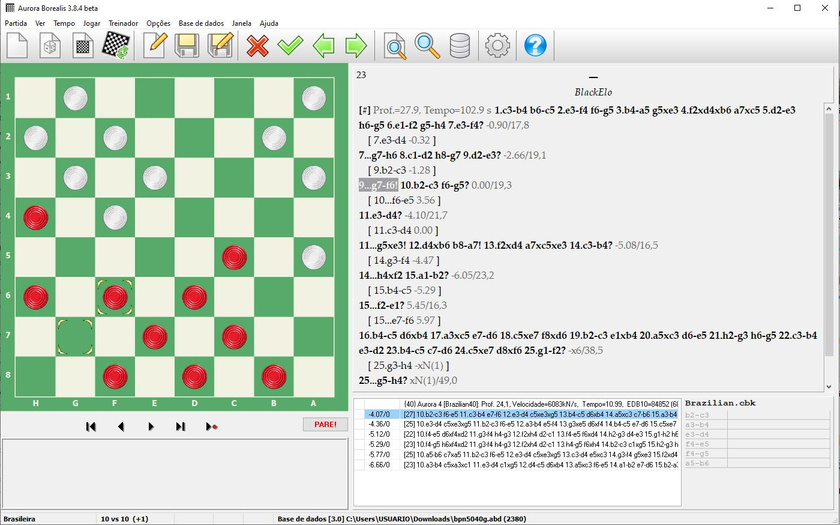Save game with the floppy disk icon
This screenshot has width=840, height=525.
(x=187, y=46)
